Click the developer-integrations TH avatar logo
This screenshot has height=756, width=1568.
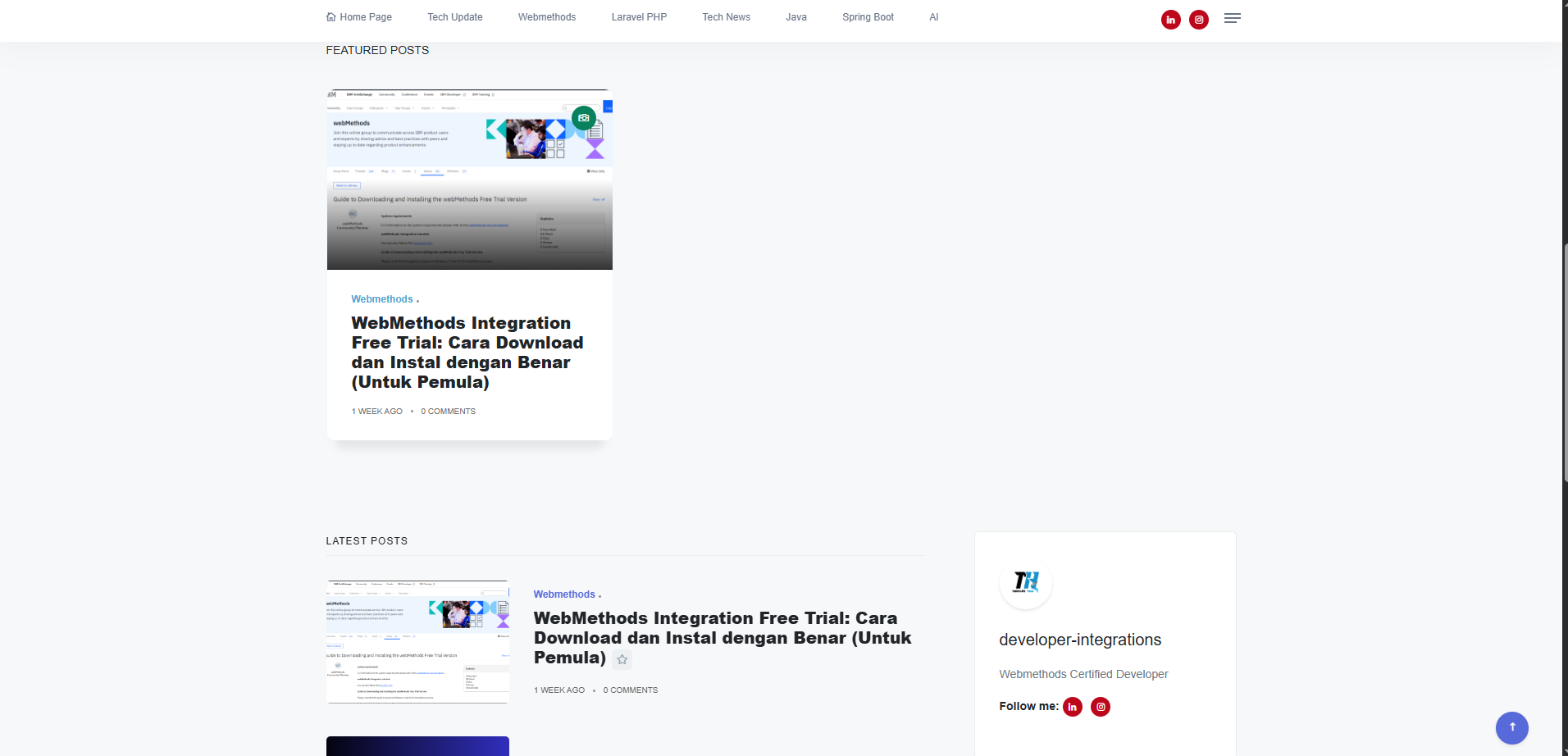tap(1025, 582)
